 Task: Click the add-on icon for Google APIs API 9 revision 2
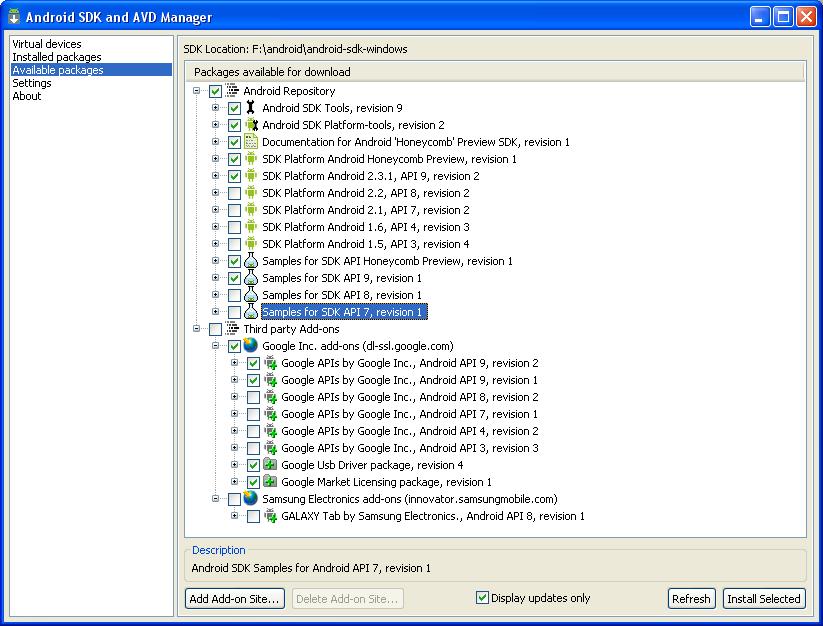tap(270, 363)
